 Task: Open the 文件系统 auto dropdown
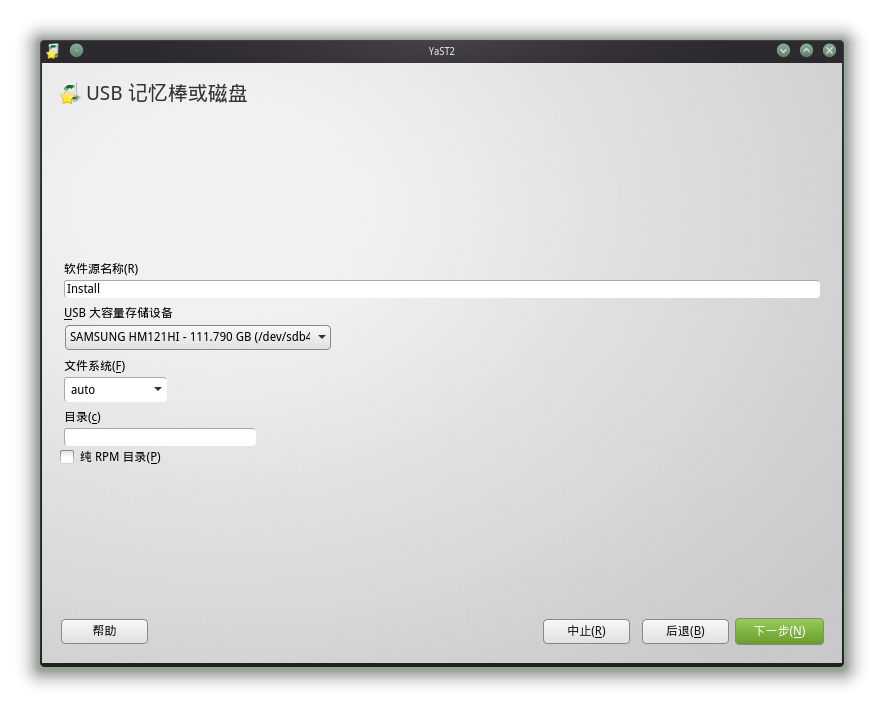coord(116,390)
